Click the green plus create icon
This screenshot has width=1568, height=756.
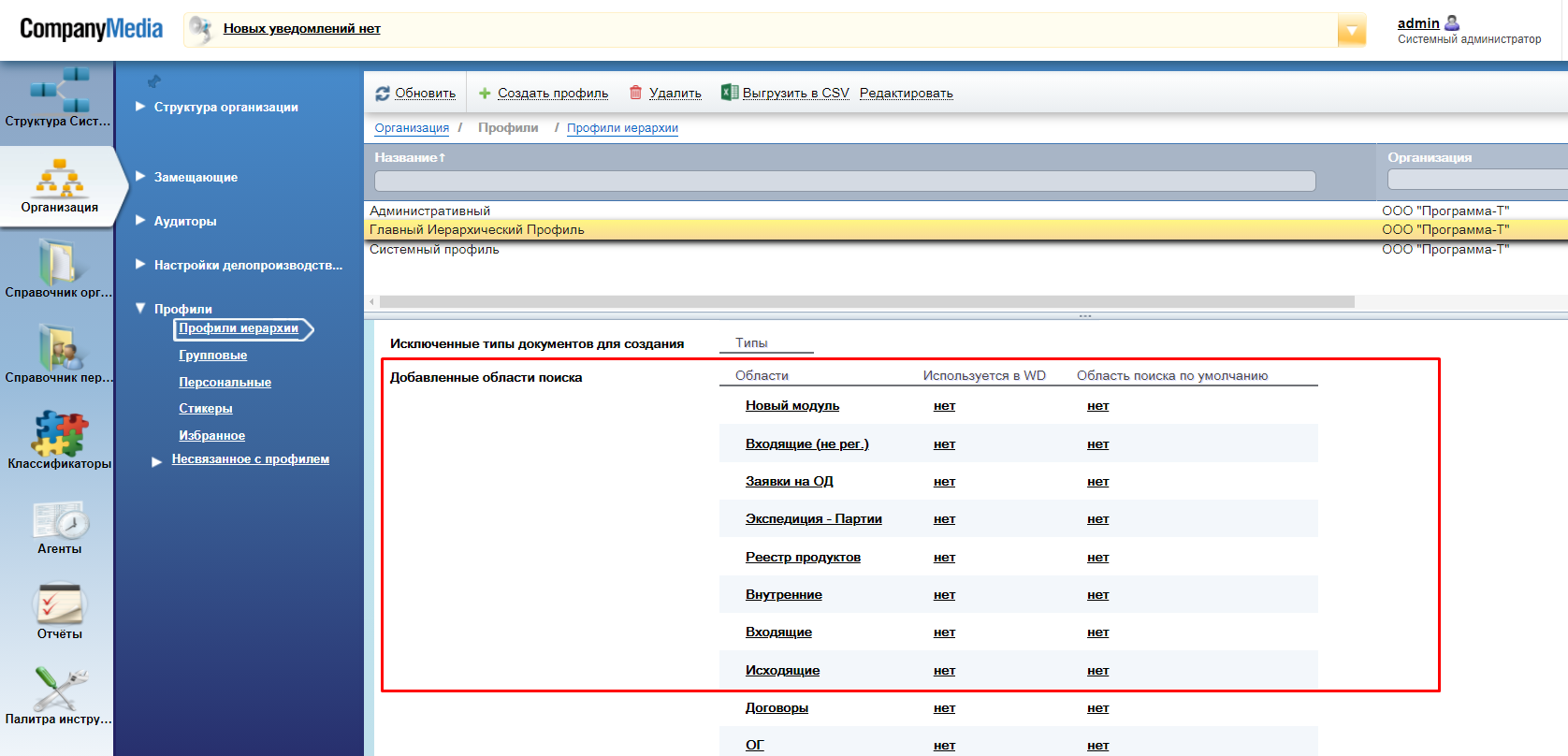485,94
